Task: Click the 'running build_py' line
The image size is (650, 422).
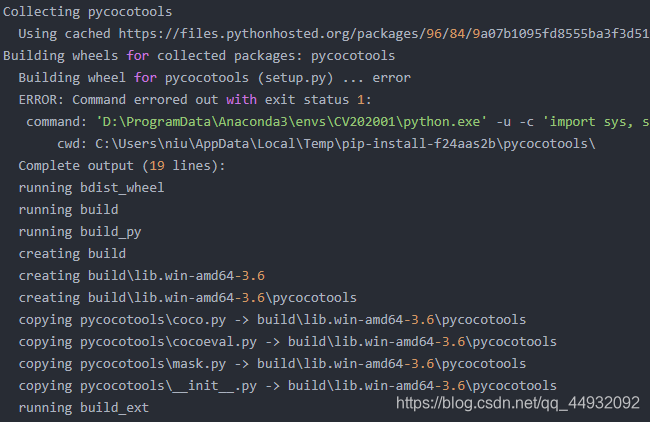Action: click(x=80, y=231)
